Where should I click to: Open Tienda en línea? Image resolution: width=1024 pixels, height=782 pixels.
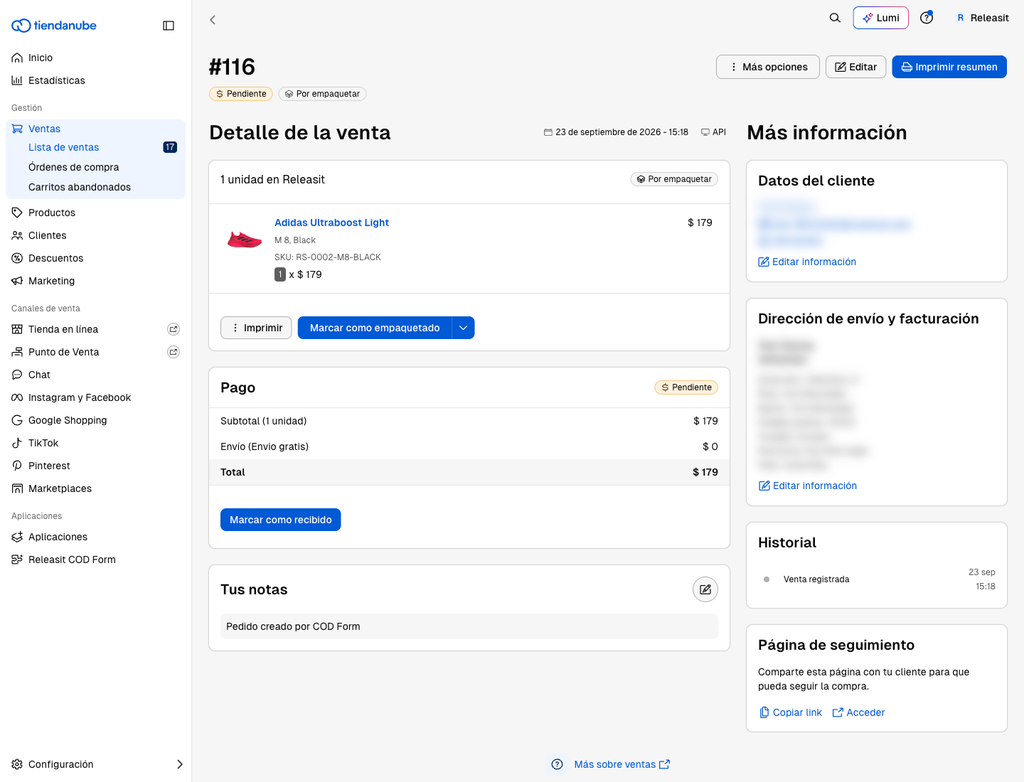tap(63, 329)
